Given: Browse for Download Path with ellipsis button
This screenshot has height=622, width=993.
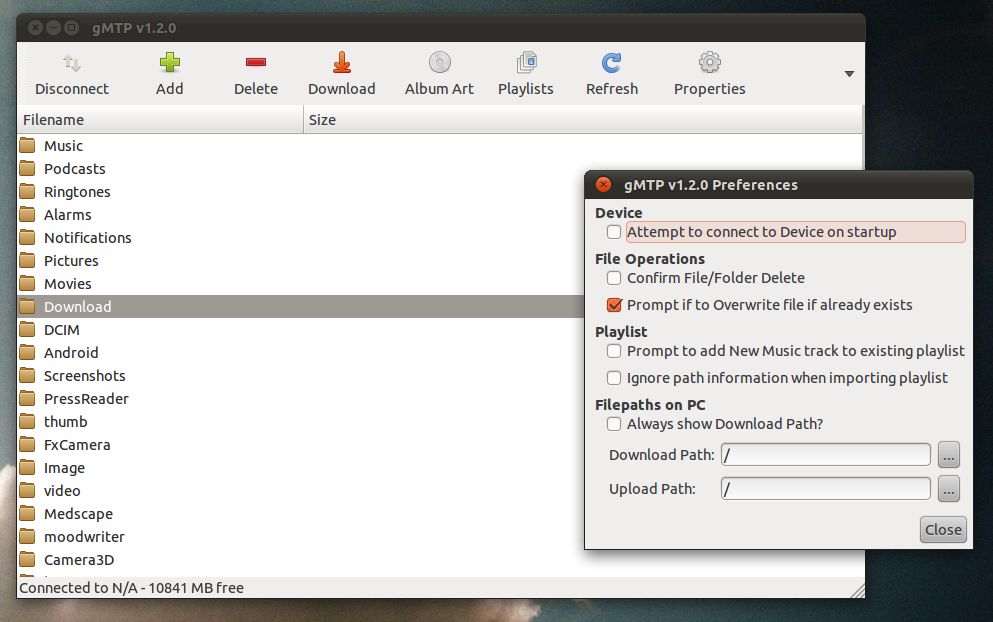Looking at the screenshot, I should (x=948, y=455).
